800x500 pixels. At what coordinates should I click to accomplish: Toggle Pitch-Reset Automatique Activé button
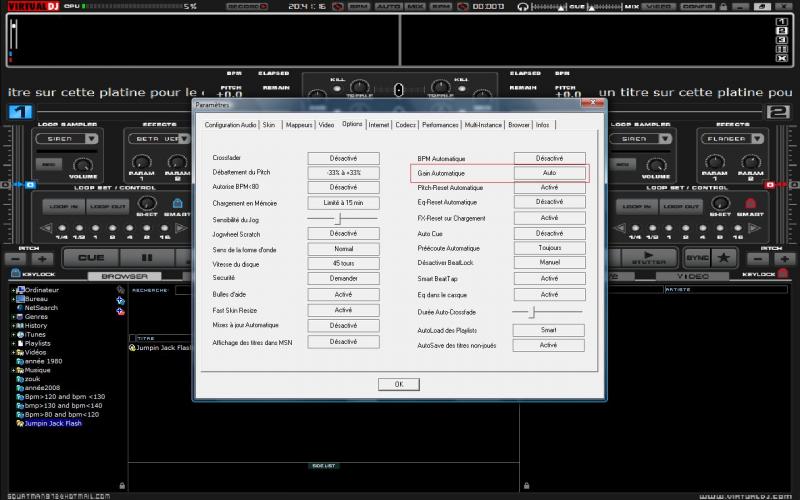pyautogui.click(x=549, y=187)
